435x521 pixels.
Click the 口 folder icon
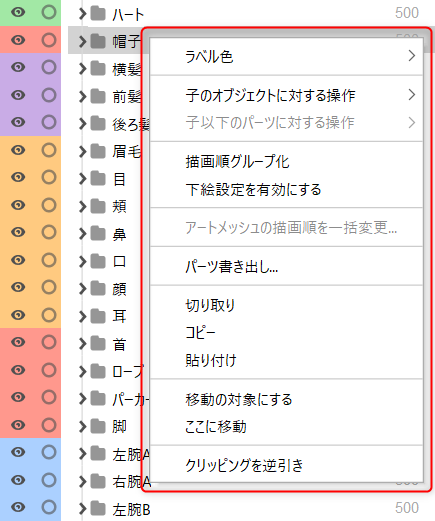click(x=98, y=261)
